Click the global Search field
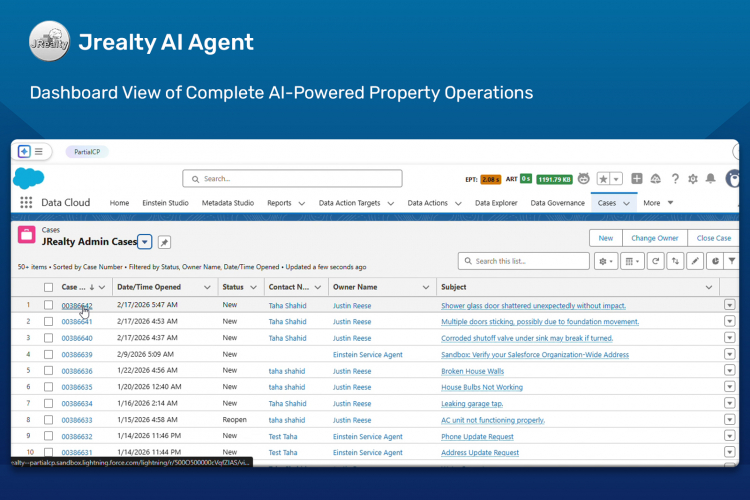 [292, 178]
